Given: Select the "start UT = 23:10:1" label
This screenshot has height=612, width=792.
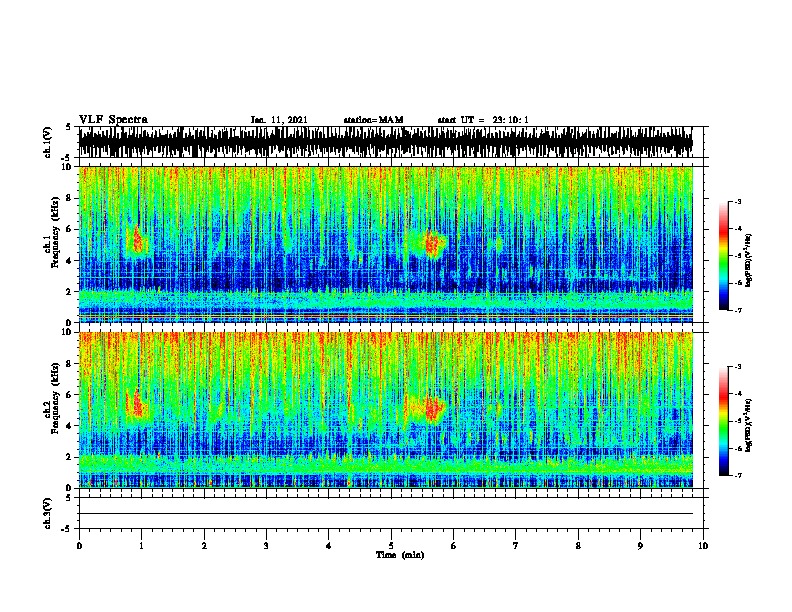Looking at the screenshot, I should pos(483,120).
